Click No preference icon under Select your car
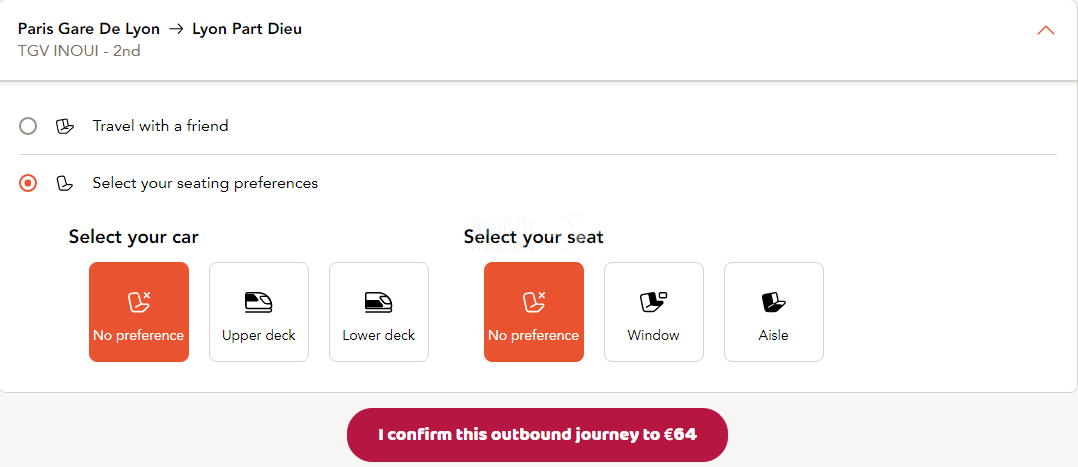 tap(138, 302)
